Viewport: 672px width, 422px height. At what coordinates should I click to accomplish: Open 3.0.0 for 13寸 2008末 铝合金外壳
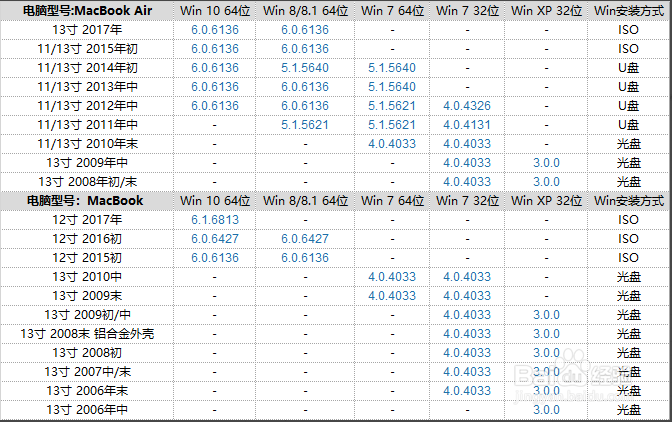coord(546,334)
